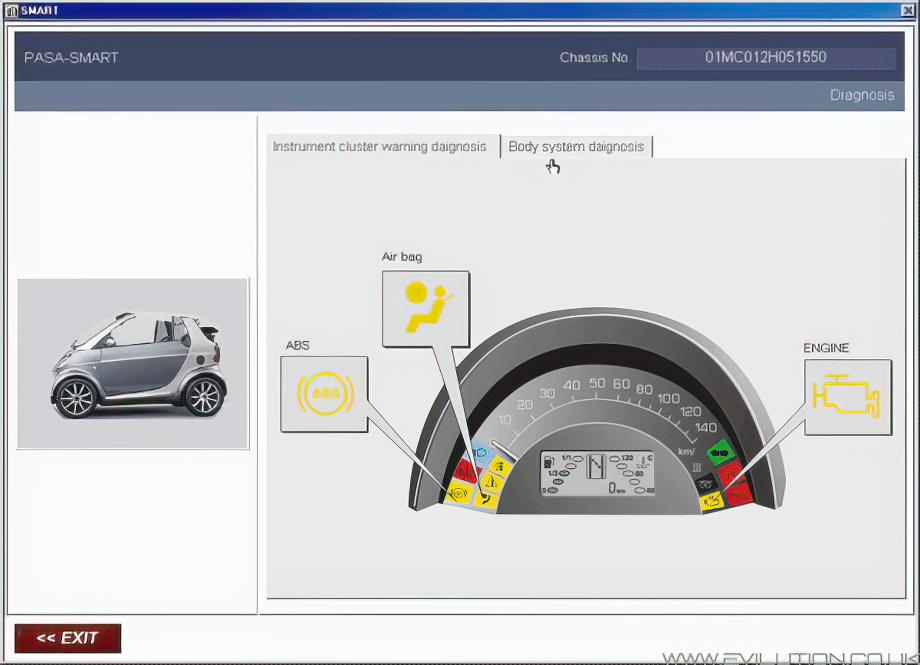
Task: Click the "Chassis No." label
Action: point(594,58)
